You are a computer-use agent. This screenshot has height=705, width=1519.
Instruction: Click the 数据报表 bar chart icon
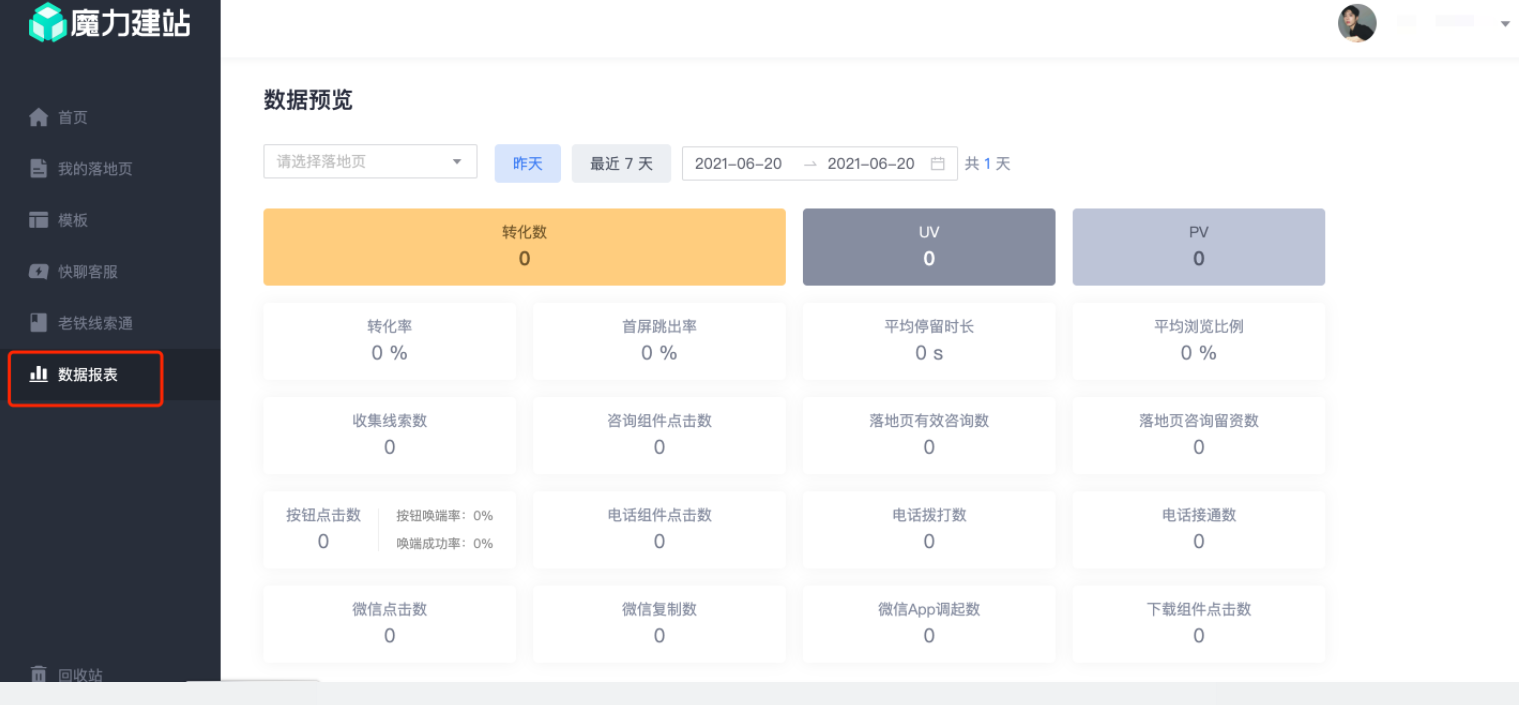38,374
